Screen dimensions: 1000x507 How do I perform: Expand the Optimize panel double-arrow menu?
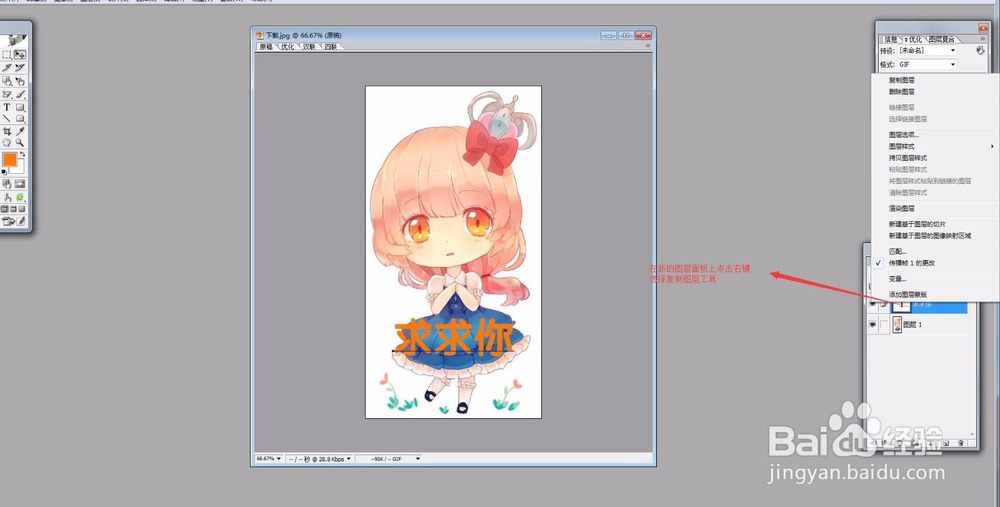click(982, 40)
